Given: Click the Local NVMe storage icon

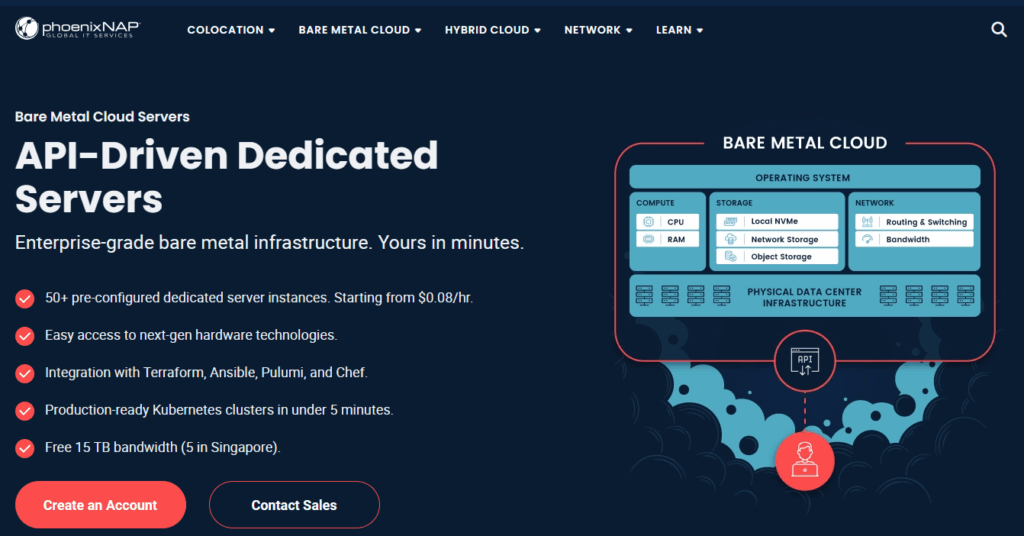Looking at the screenshot, I should click(730, 222).
